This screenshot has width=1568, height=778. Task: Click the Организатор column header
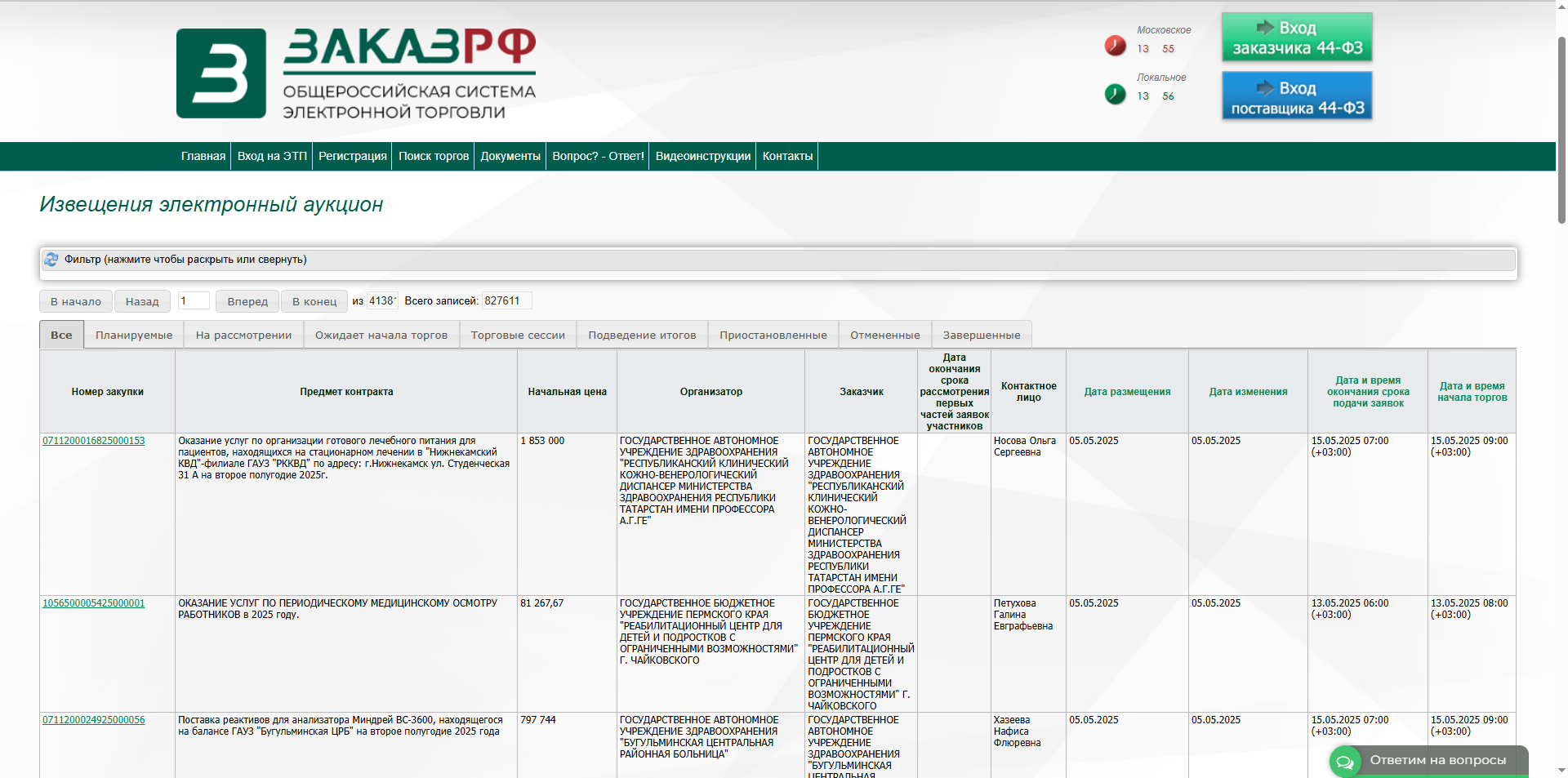pos(710,392)
